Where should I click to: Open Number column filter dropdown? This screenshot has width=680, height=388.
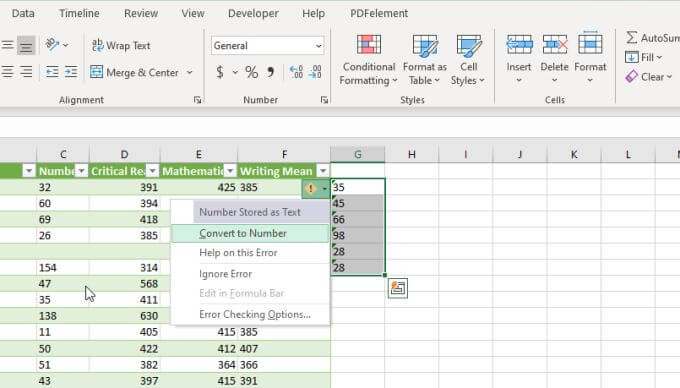82,171
